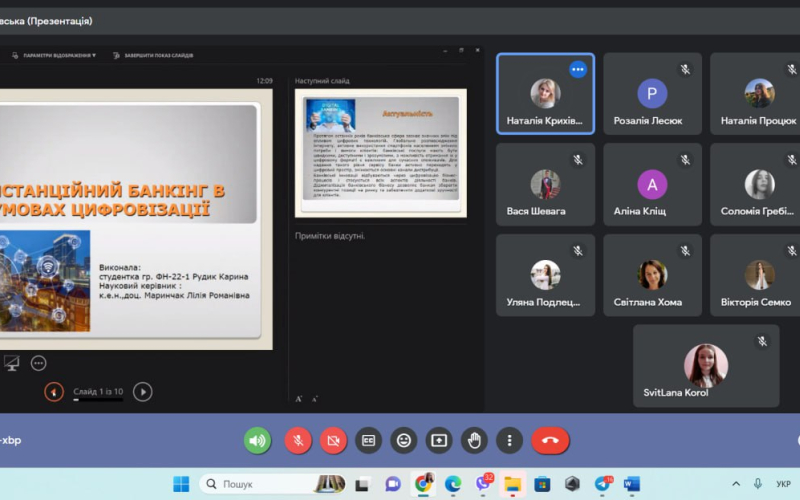Image resolution: width=800 pixels, height=500 pixels.
Task: Click the microphone icon in system tray
Action: [x=758, y=484]
